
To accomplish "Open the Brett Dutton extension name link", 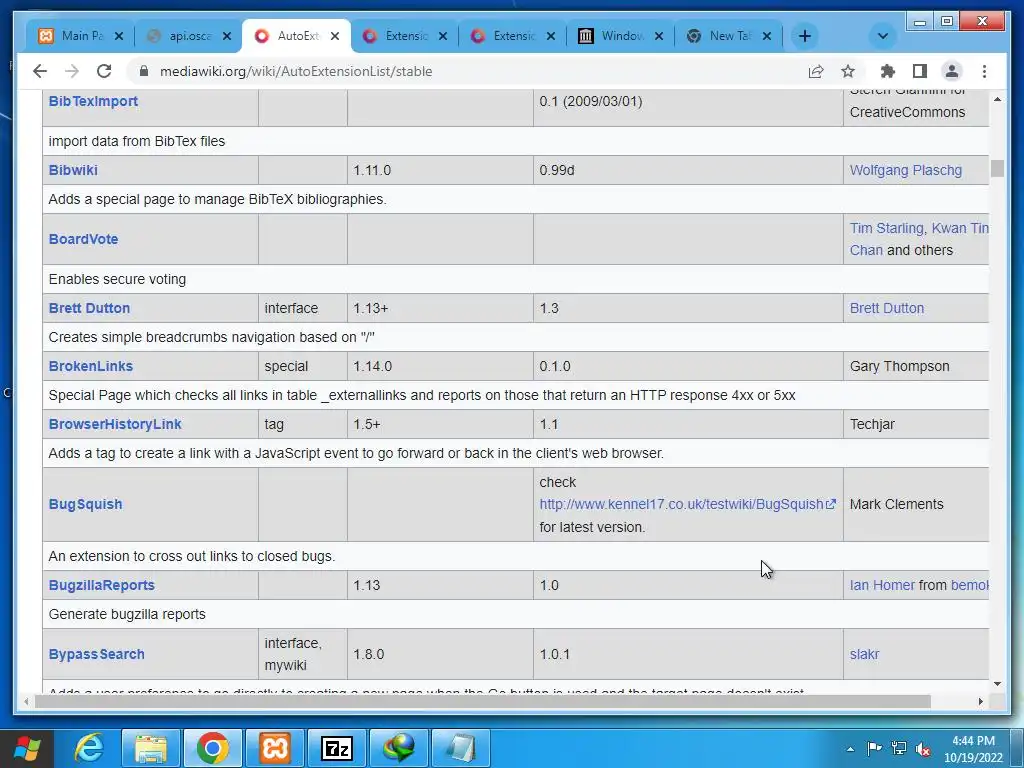I will tap(89, 308).
